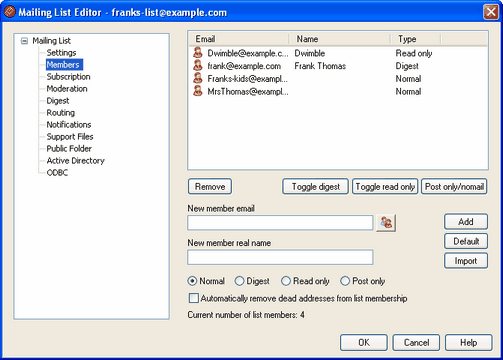The image size is (503, 360).
Task: Open Help for this dialog
Action: (x=469, y=343)
